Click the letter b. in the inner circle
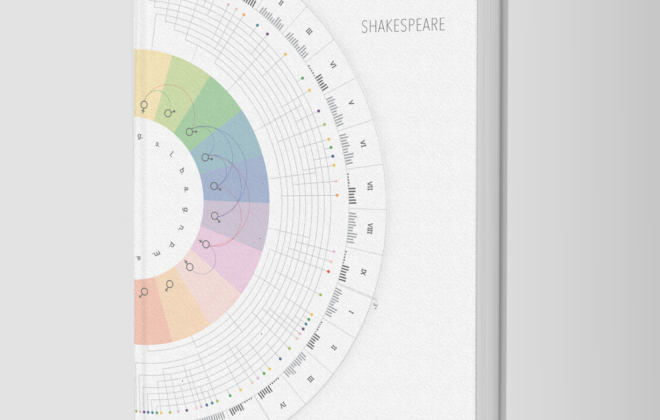This screenshot has height=420, width=660. [182, 170]
